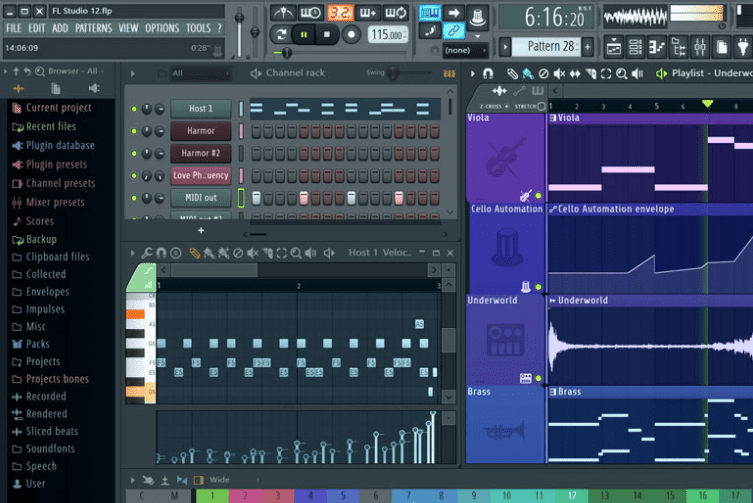Select the piano roll delete tool
The width and height of the screenshot is (753, 503).
point(238,253)
